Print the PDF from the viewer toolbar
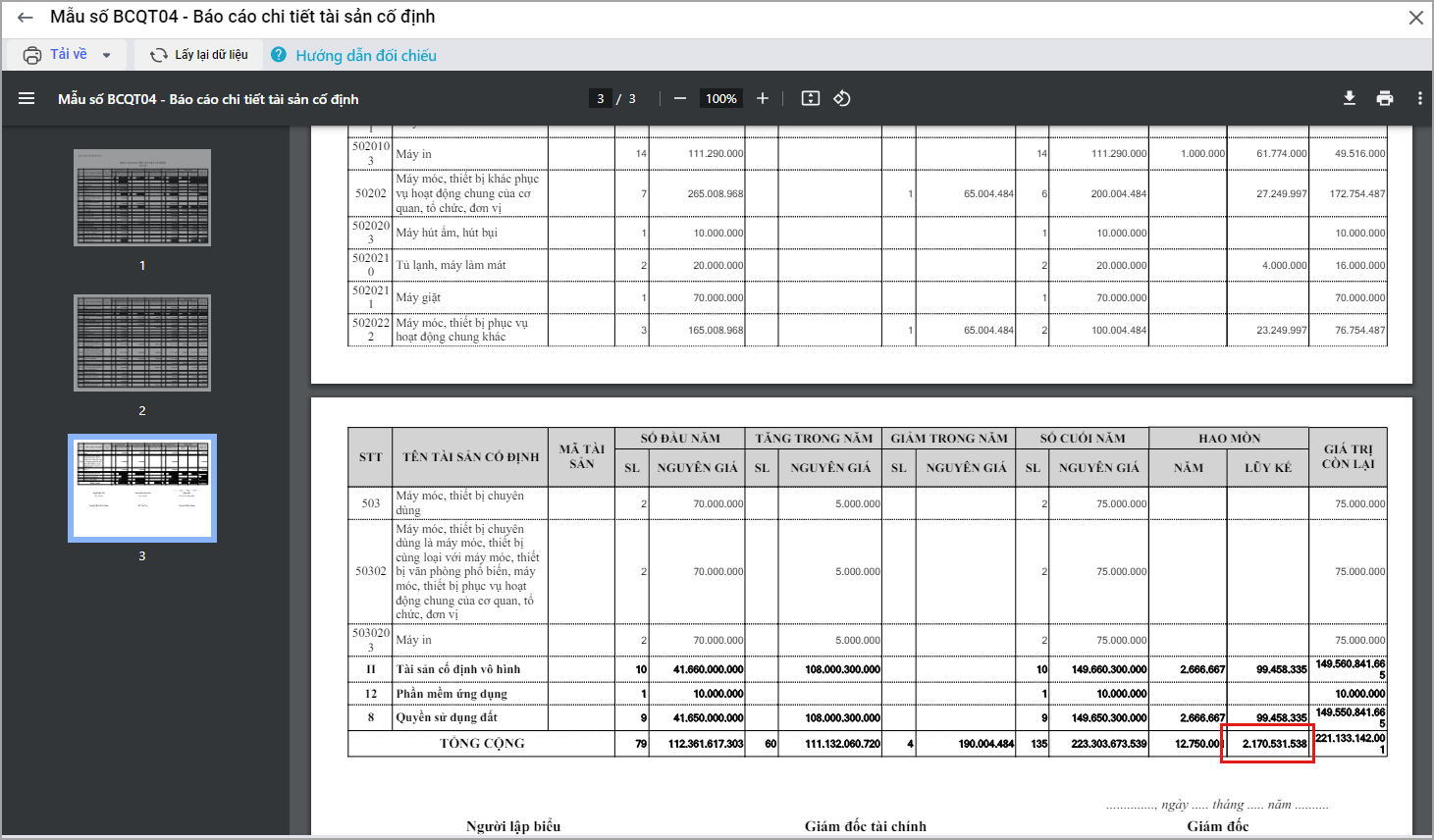The width and height of the screenshot is (1434, 840). point(1385,98)
